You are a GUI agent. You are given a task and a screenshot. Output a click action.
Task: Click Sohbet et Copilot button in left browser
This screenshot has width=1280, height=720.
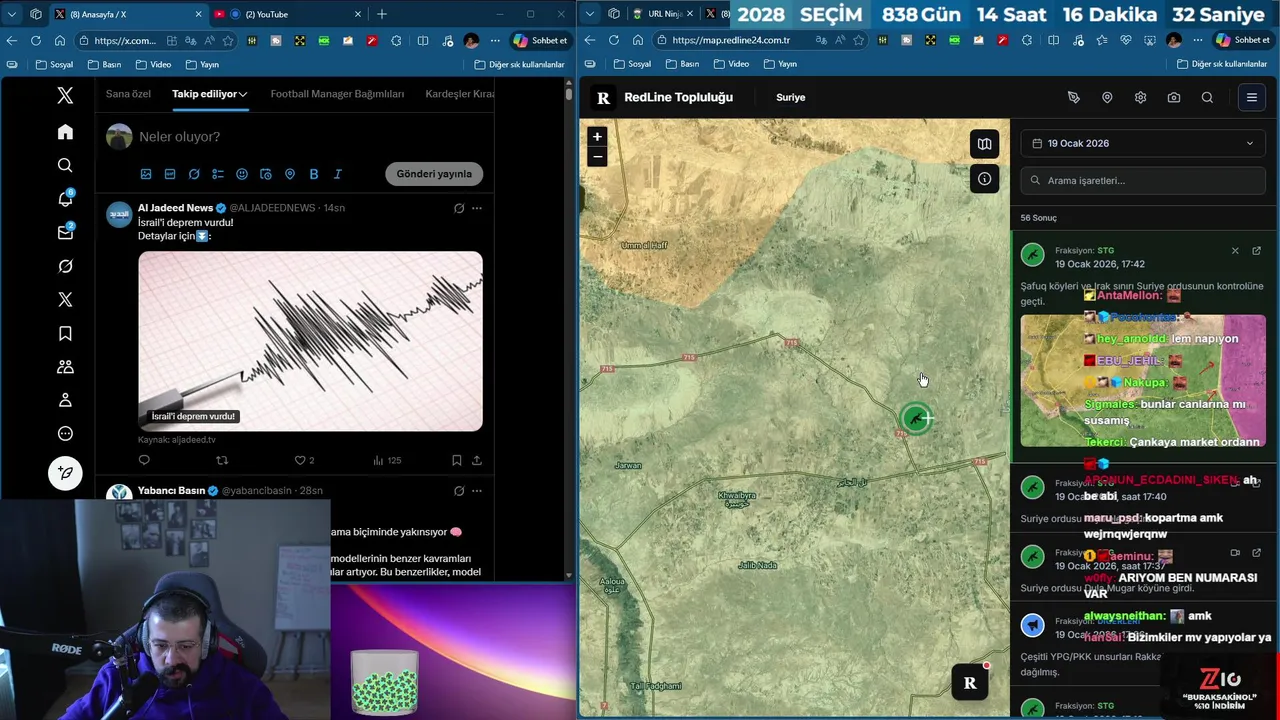541,40
